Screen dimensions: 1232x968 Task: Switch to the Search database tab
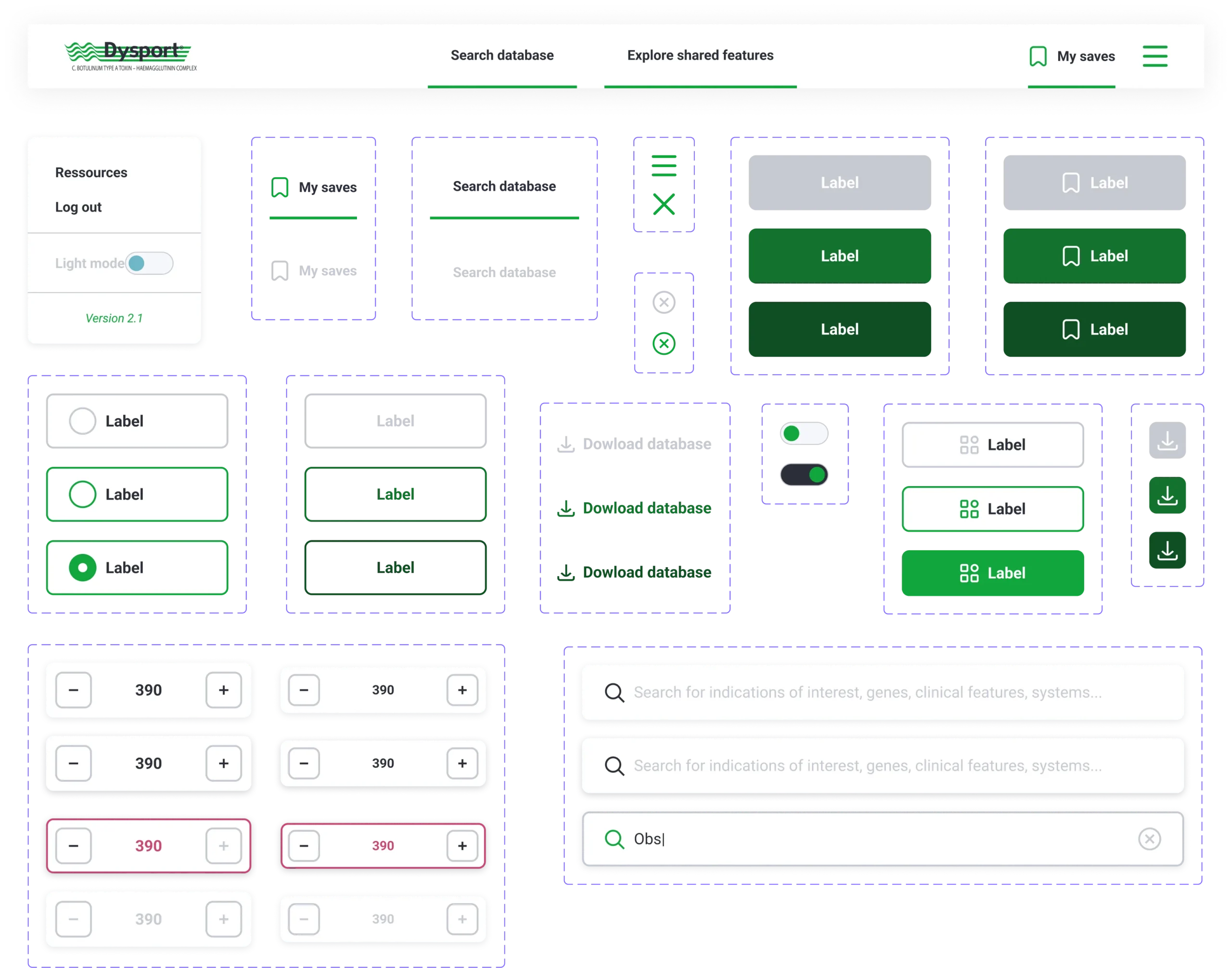[502, 55]
